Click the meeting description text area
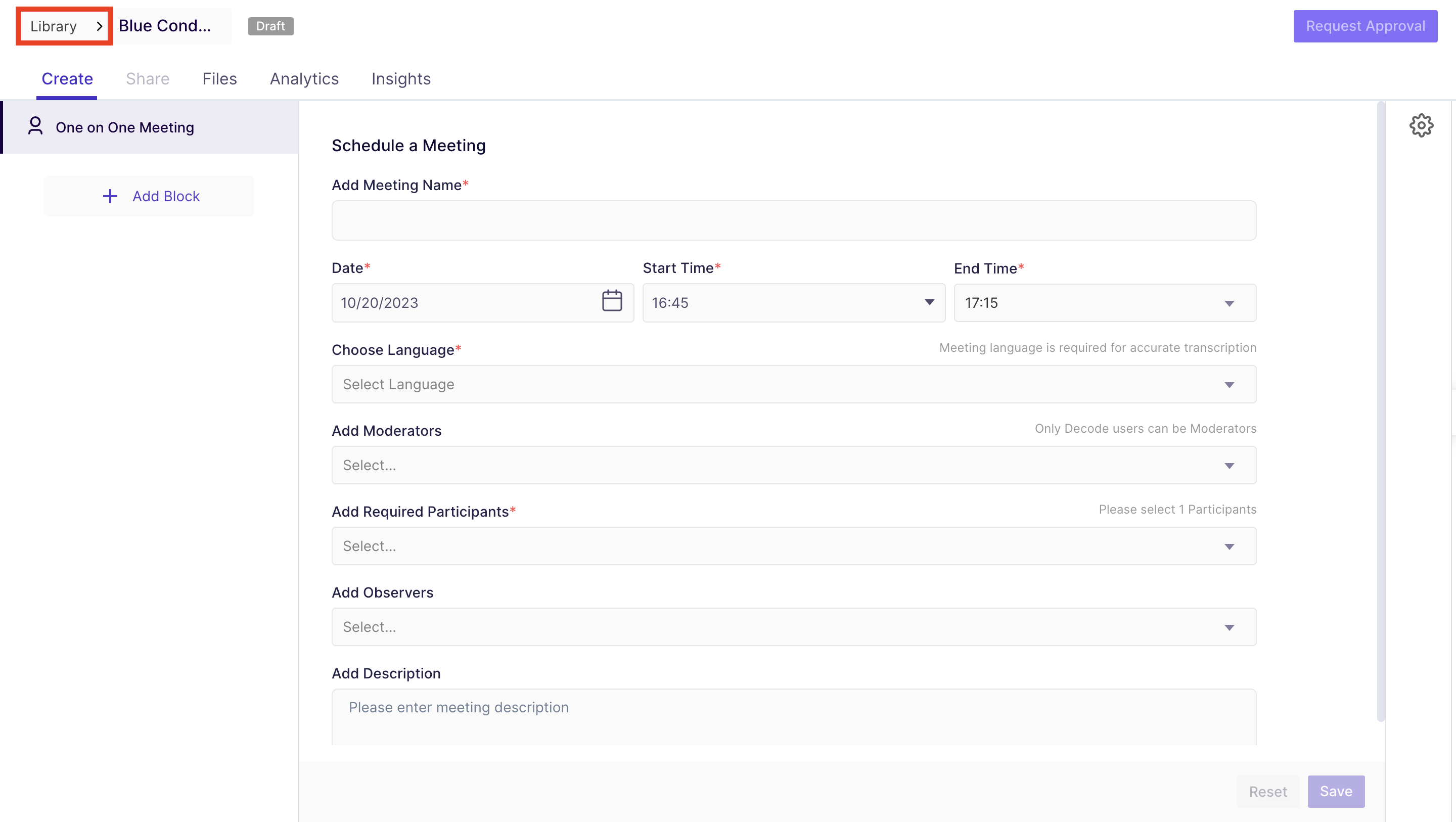1456x822 pixels. pos(794,717)
